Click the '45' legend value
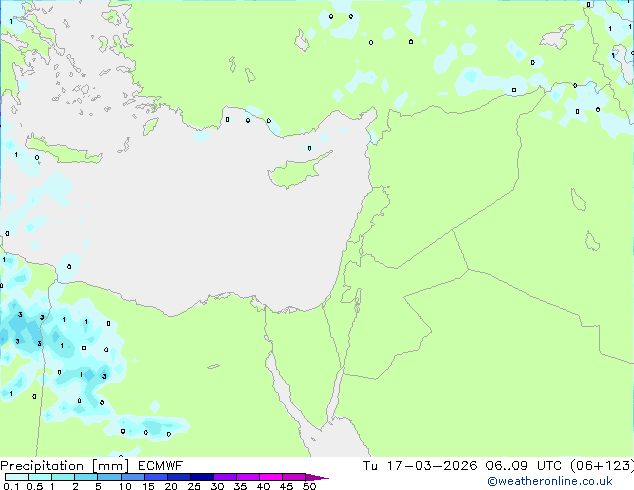 (x=286, y=486)
